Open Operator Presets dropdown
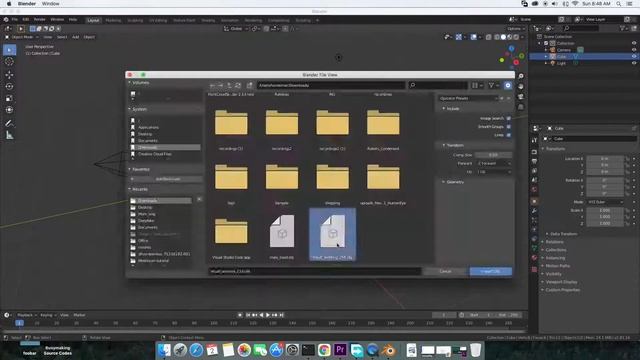640x360 pixels. pos(469,98)
